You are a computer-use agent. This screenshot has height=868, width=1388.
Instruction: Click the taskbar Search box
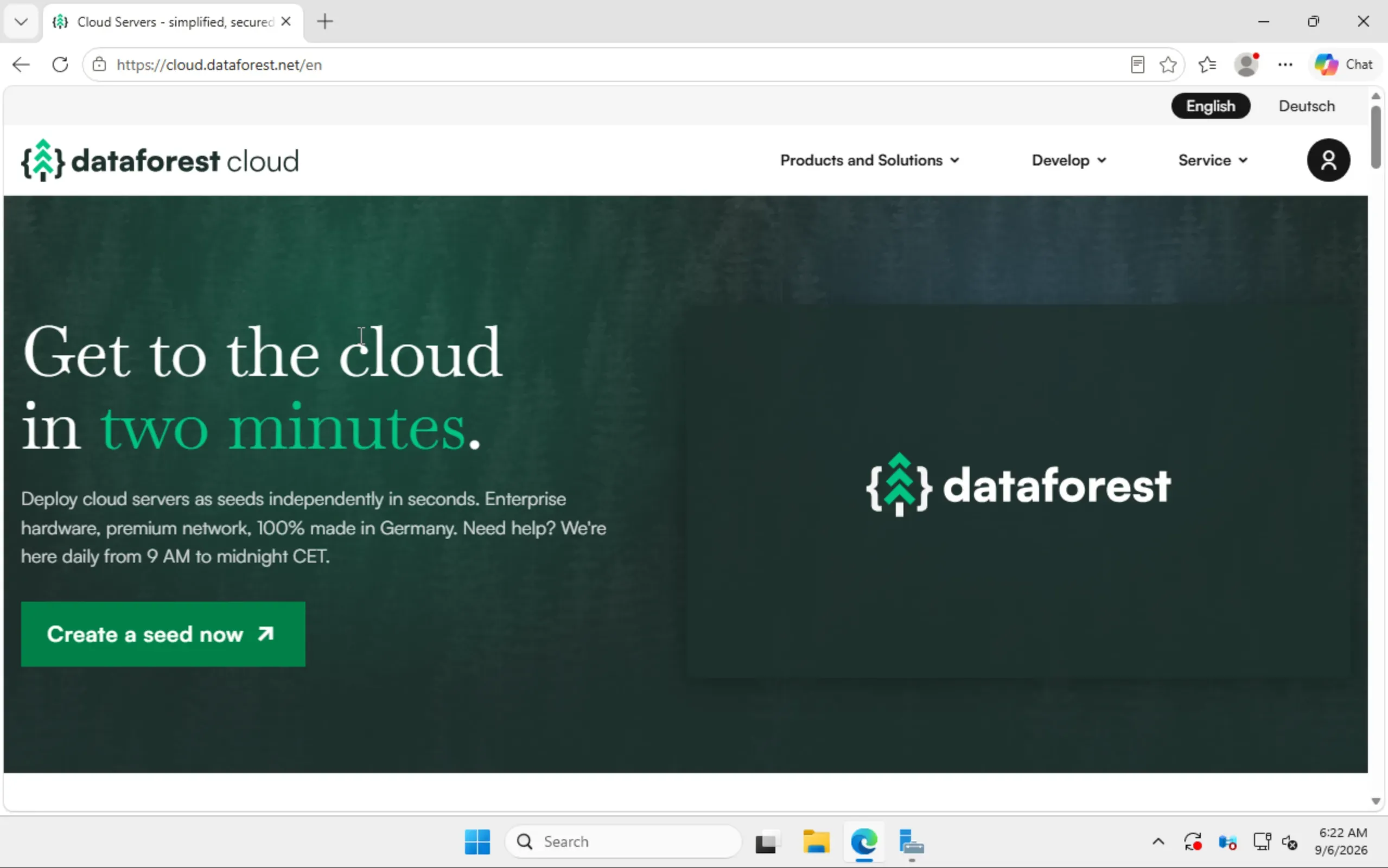point(623,841)
